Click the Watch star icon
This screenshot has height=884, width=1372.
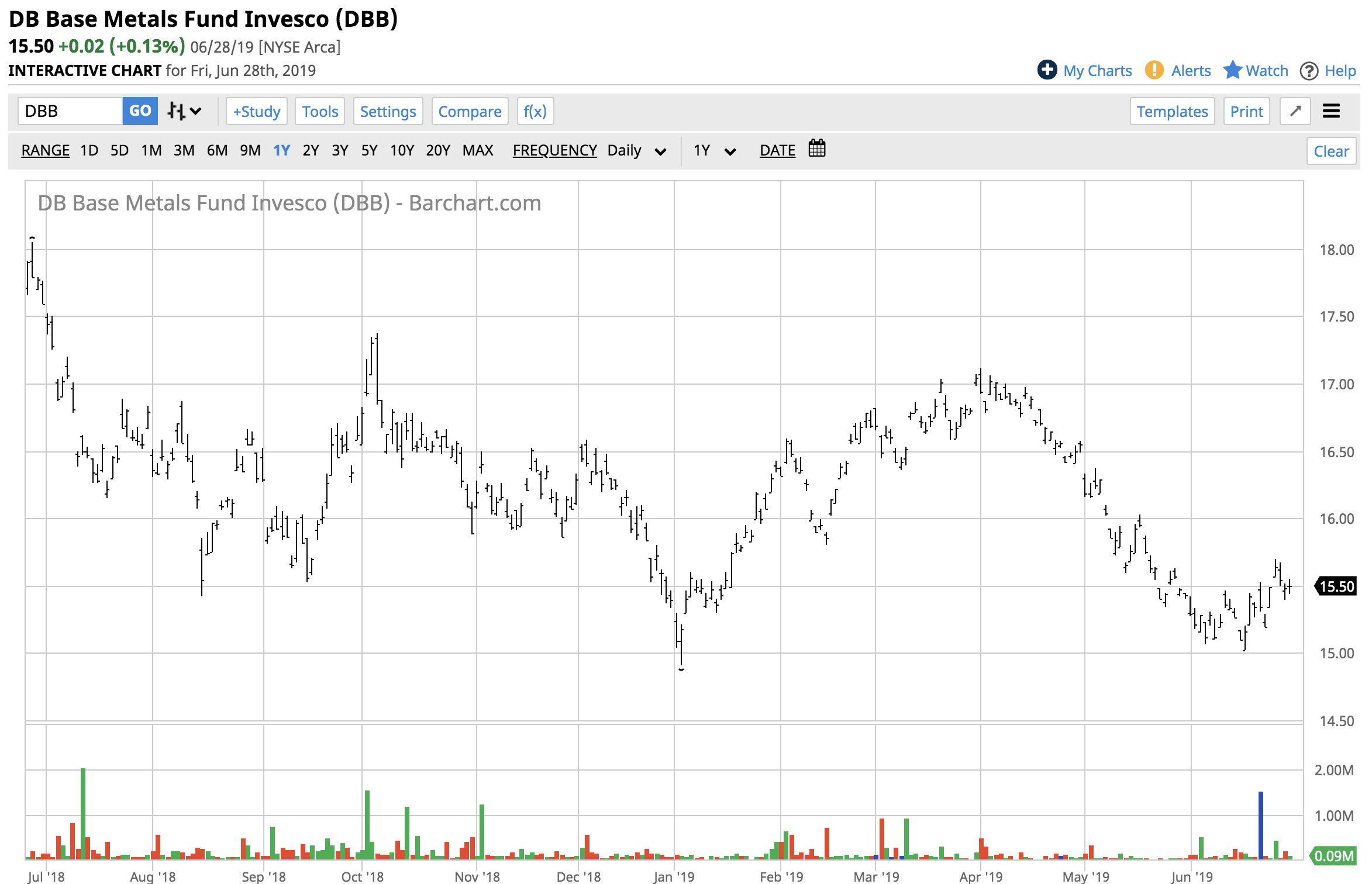pyautogui.click(x=1232, y=70)
